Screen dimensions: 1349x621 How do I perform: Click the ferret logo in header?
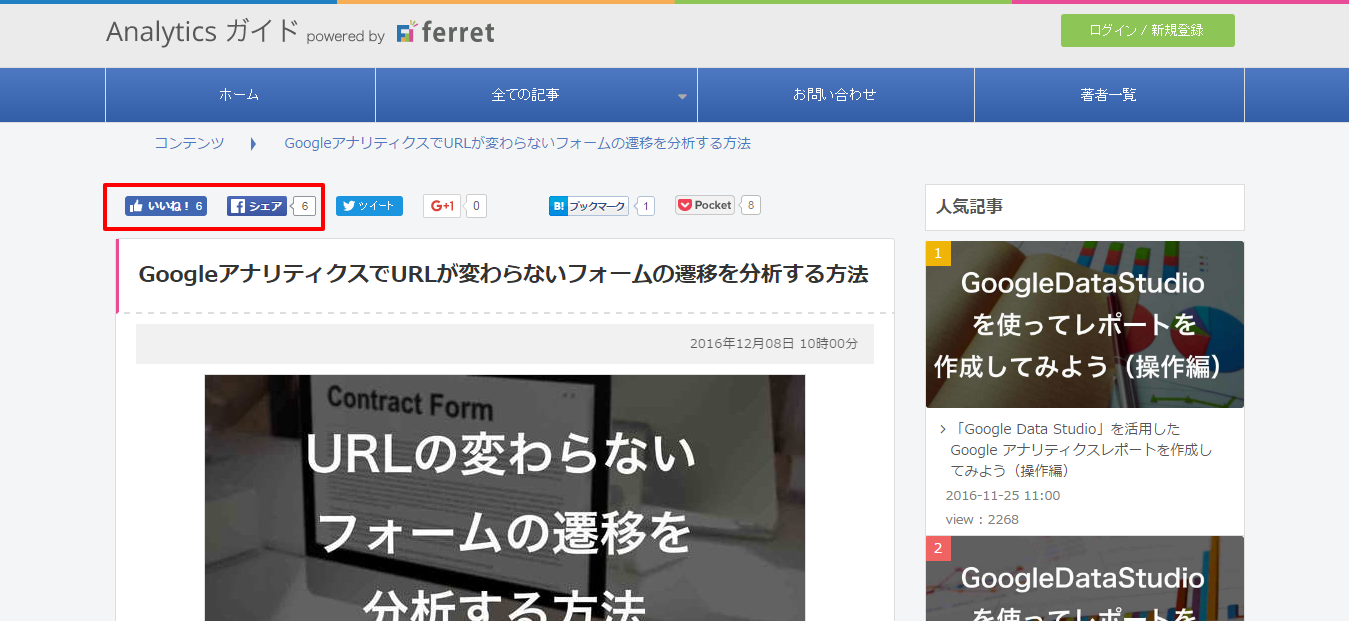pyautogui.click(x=445, y=33)
